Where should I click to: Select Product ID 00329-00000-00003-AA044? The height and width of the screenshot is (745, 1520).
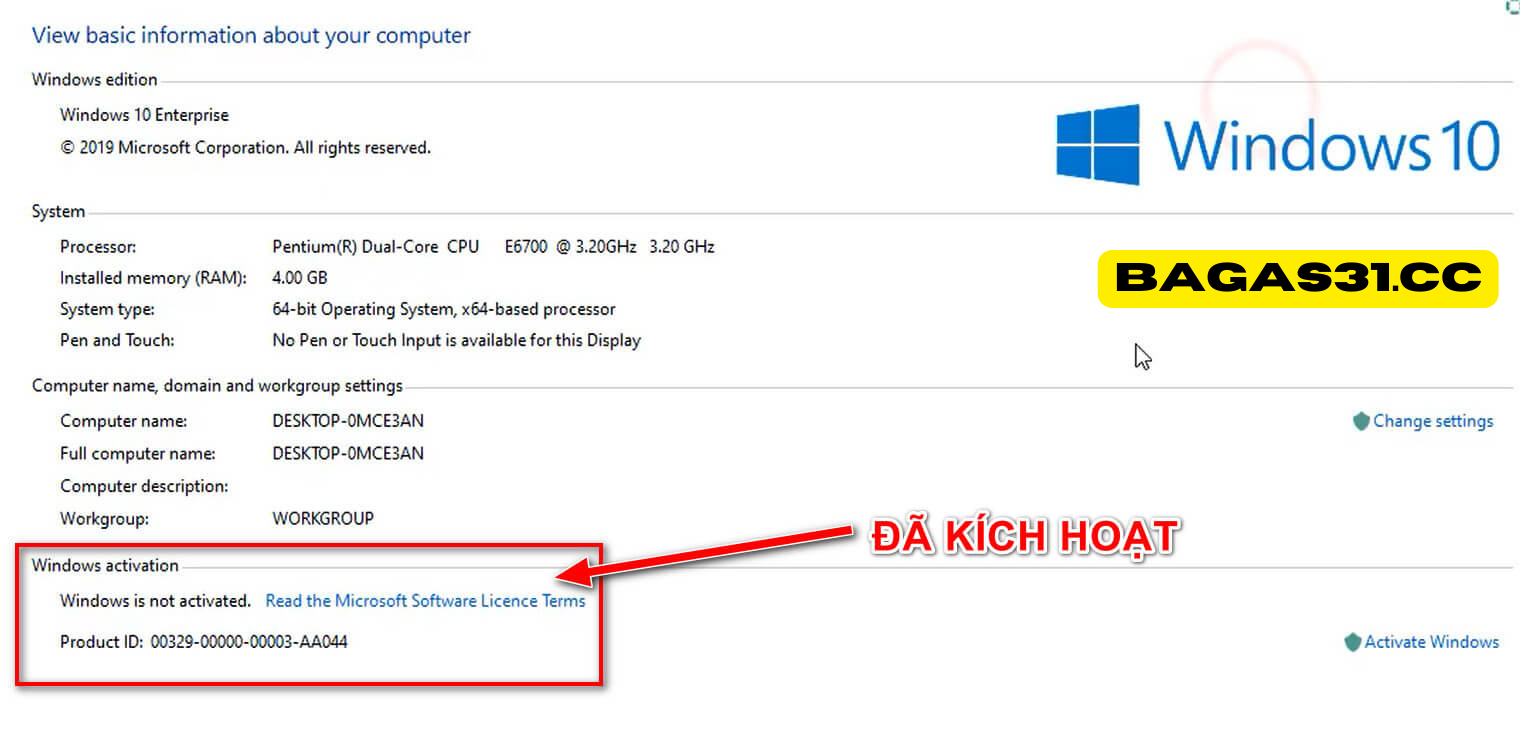click(204, 642)
